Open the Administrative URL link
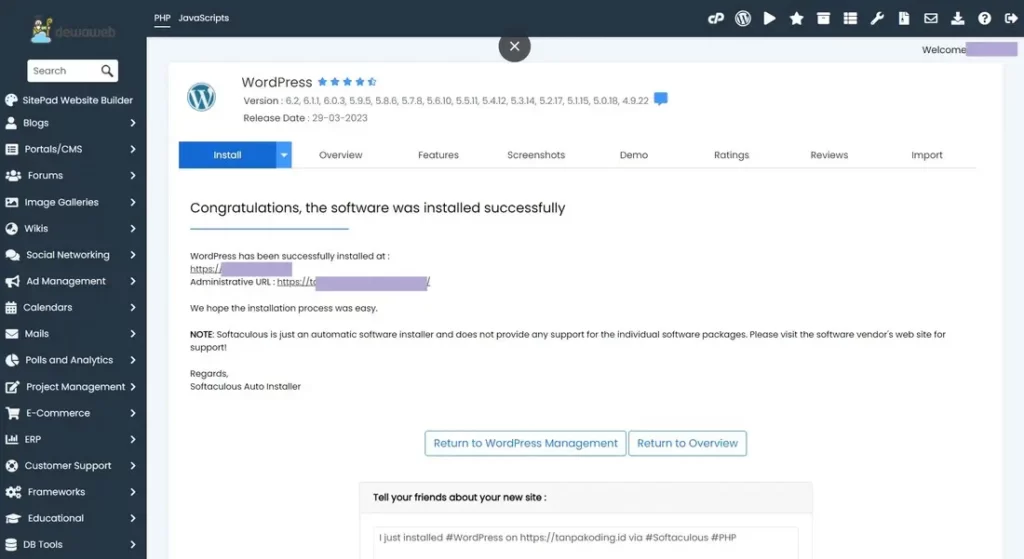This screenshot has height=559, width=1024. point(353,282)
